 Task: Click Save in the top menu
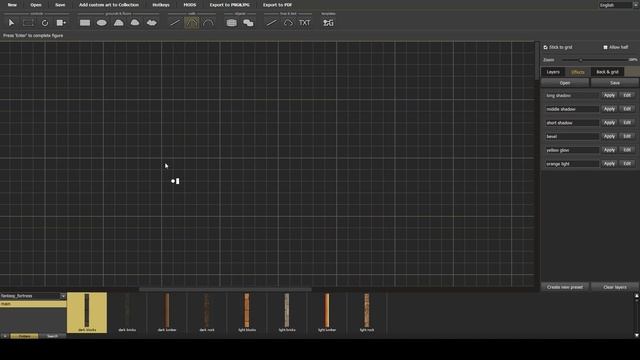[x=60, y=5]
